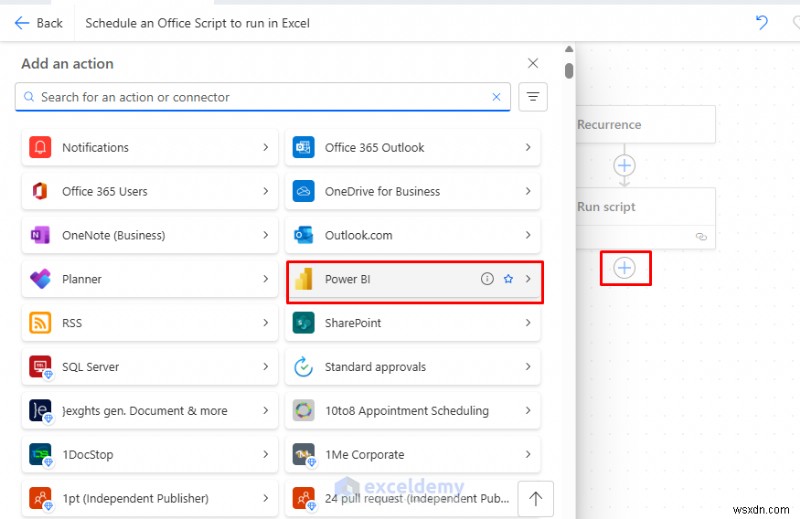Screen dimensions: 800x519
Task: Expand SQL Server connector chevron
Action: pos(265,367)
